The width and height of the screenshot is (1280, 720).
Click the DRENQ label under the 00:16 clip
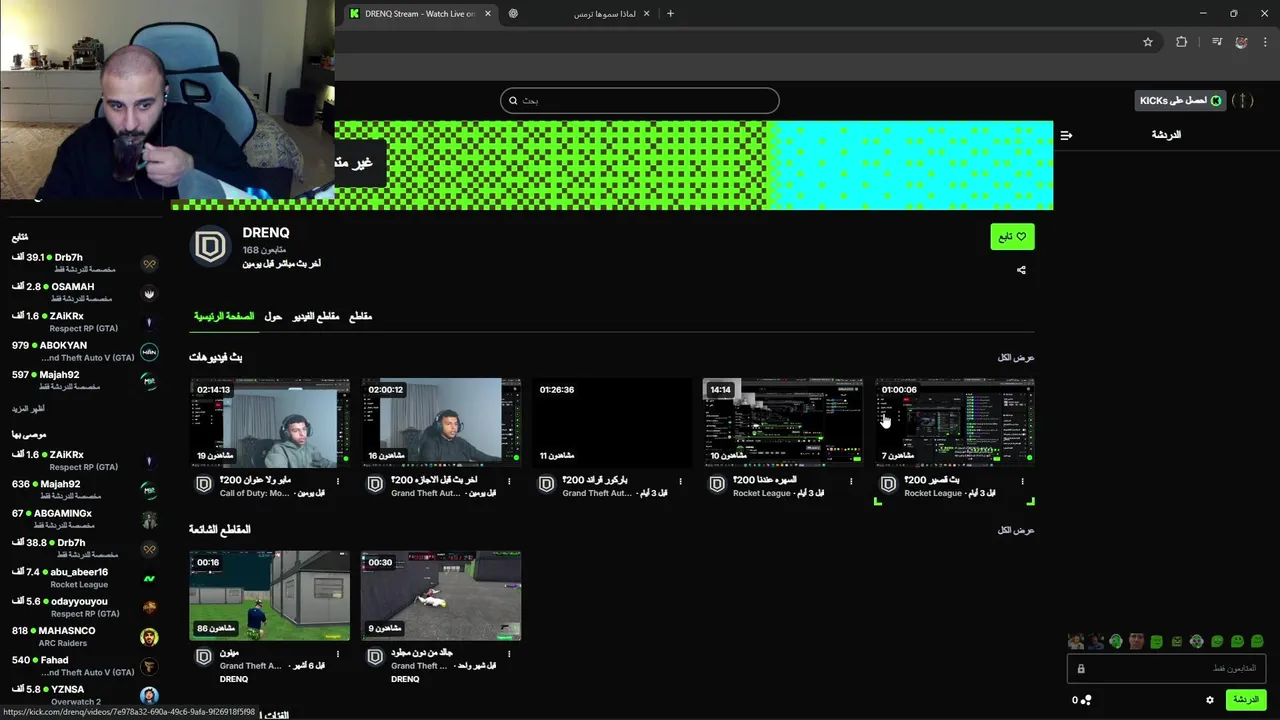[x=234, y=679]
